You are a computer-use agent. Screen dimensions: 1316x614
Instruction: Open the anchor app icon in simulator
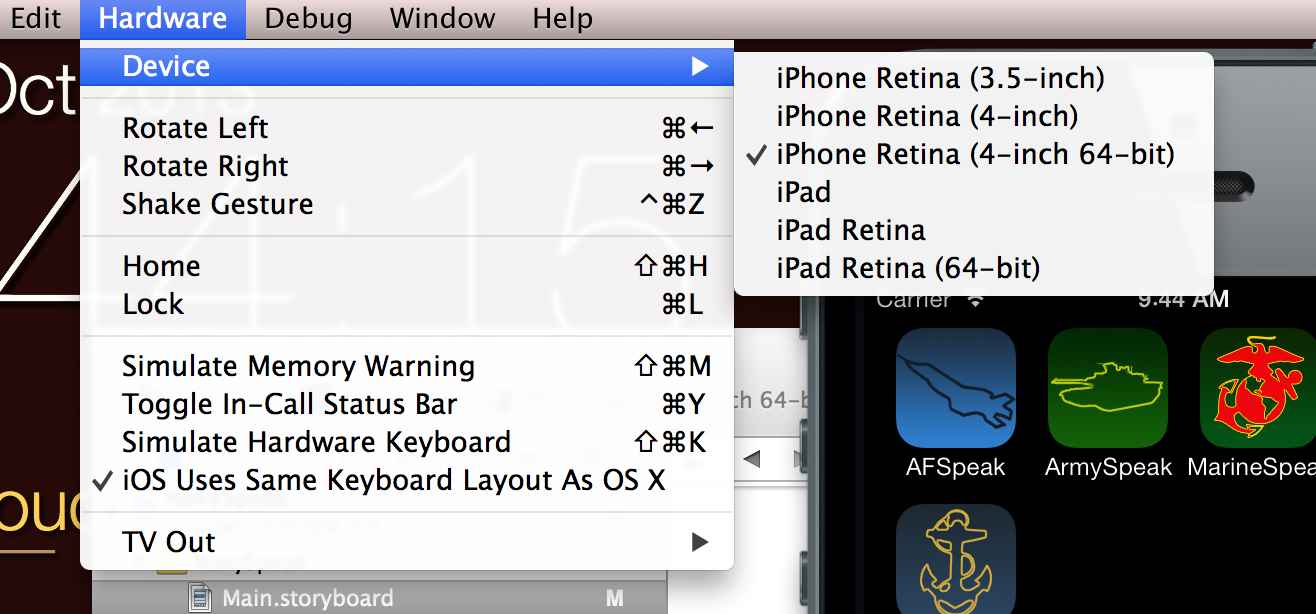(956, 560)
